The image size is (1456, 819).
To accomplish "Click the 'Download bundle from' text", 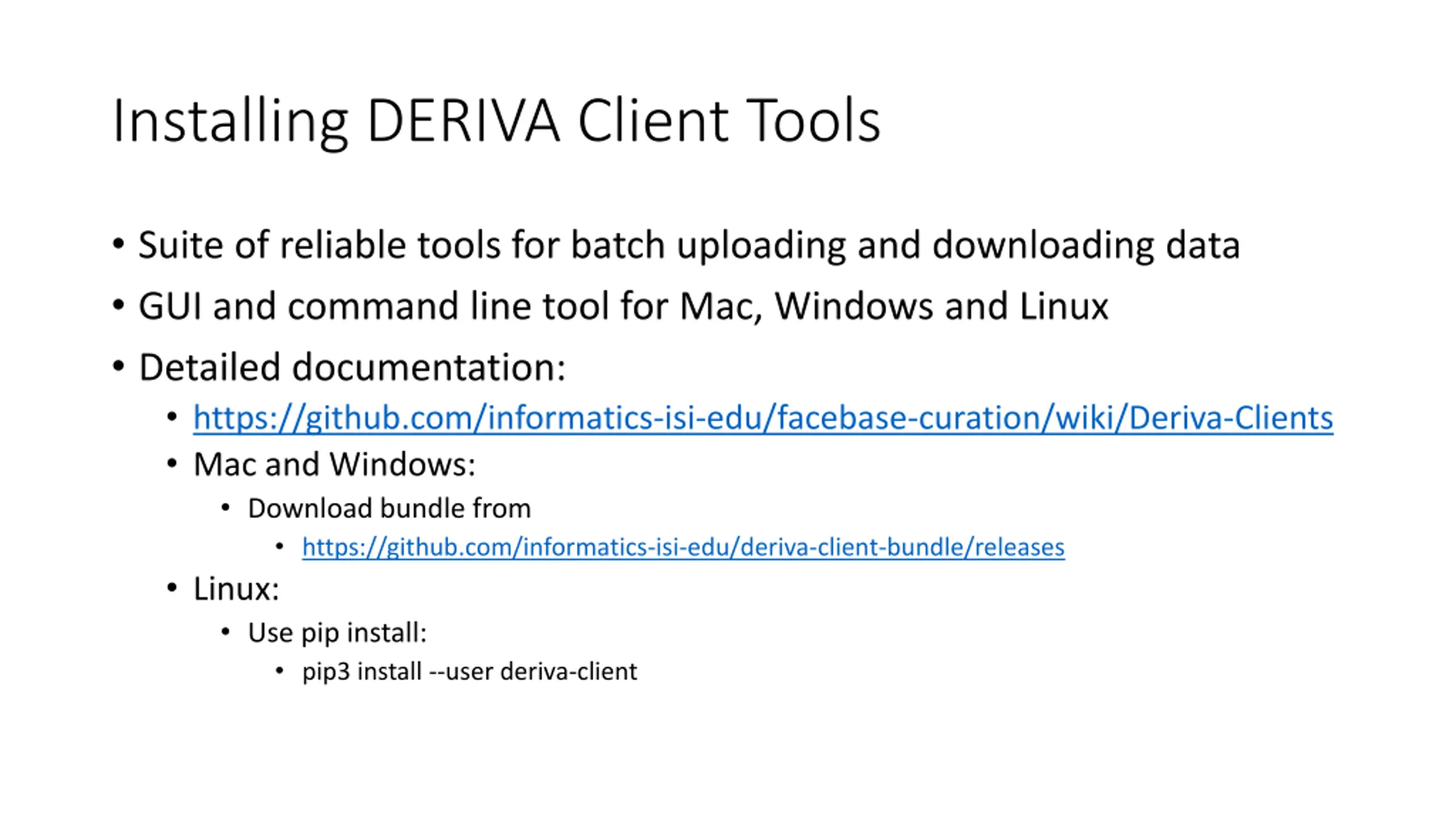I will (x=389, y=508).
